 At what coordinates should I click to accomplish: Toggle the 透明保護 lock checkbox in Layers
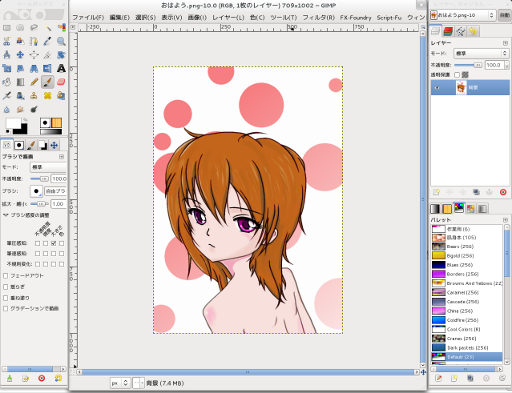tap(457, 75)
